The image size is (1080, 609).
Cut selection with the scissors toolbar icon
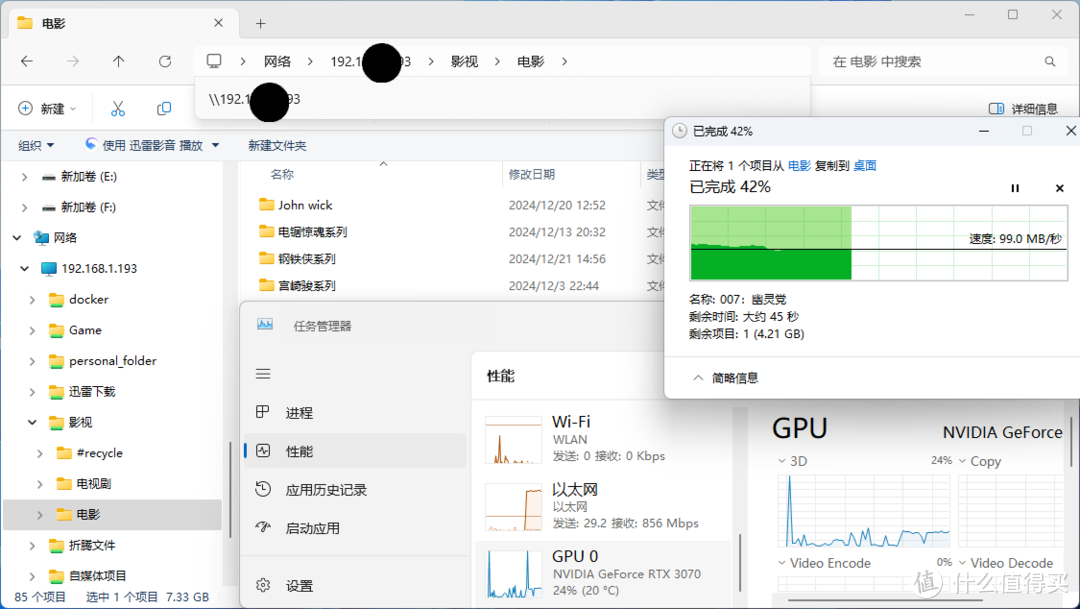pos(117,107)
